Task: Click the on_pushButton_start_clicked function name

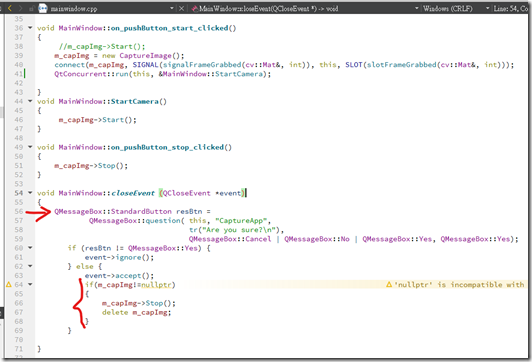Action: tap(170, 28)
